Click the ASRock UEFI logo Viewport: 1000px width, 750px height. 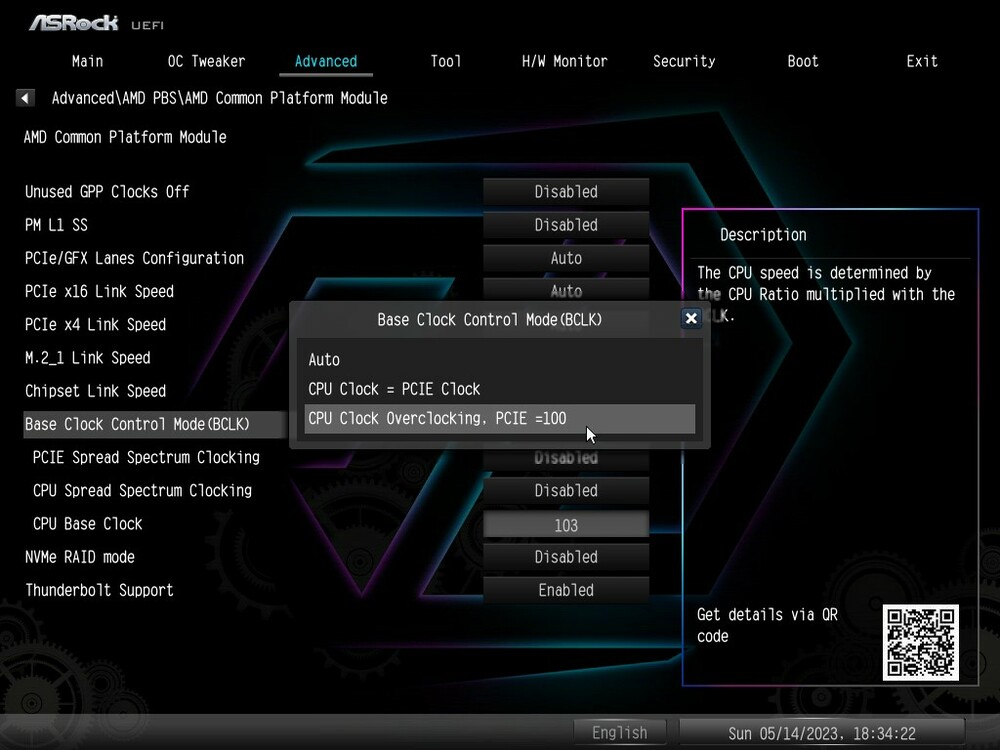[96, 24]
